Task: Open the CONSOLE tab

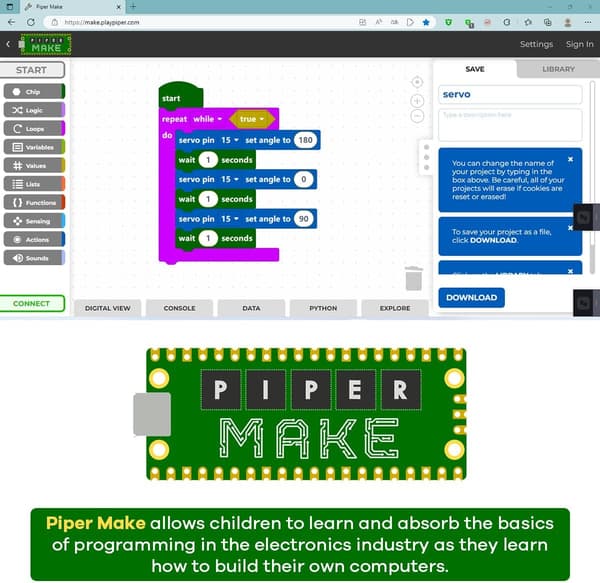Action: pos(179,308)
